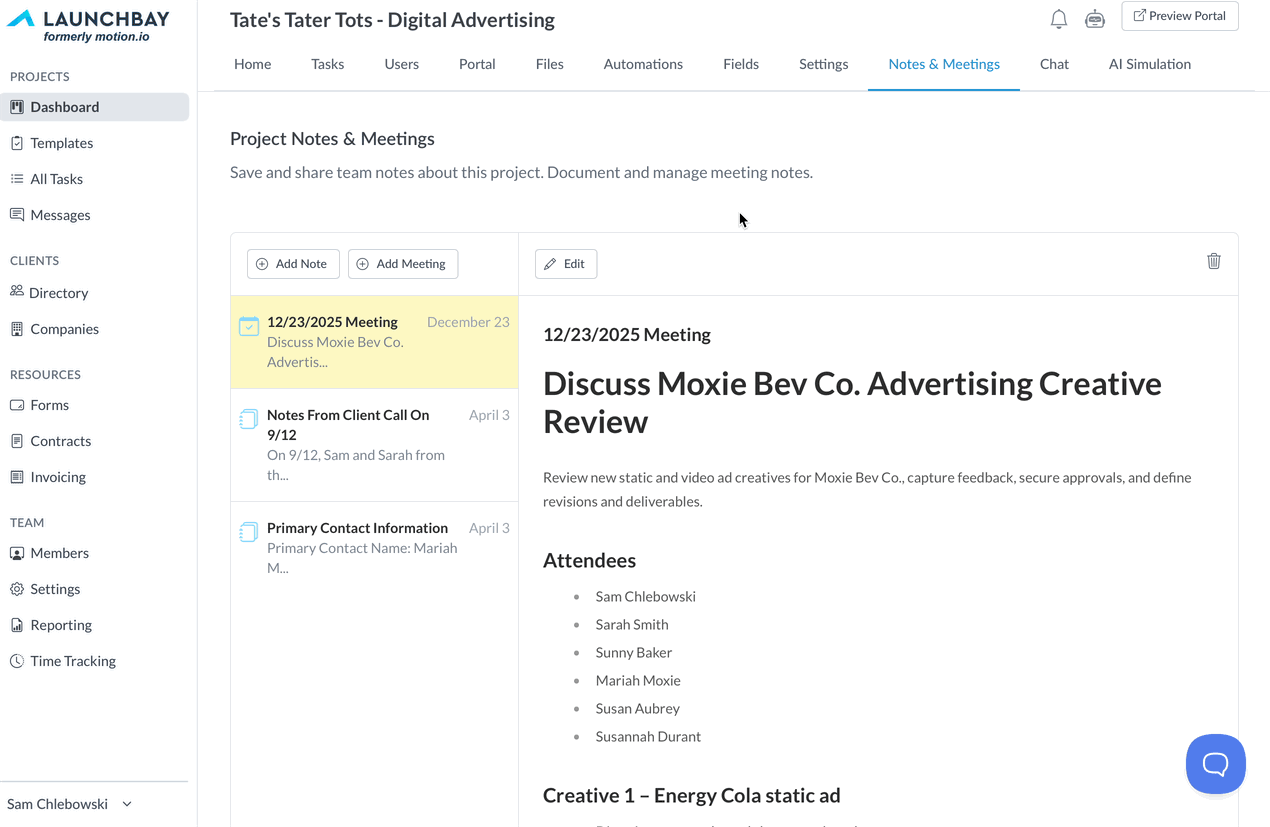The image size is (1270, 827).
Task: Expand the Sam Chlebowski account chevron
Action: [x=127, y=804]
